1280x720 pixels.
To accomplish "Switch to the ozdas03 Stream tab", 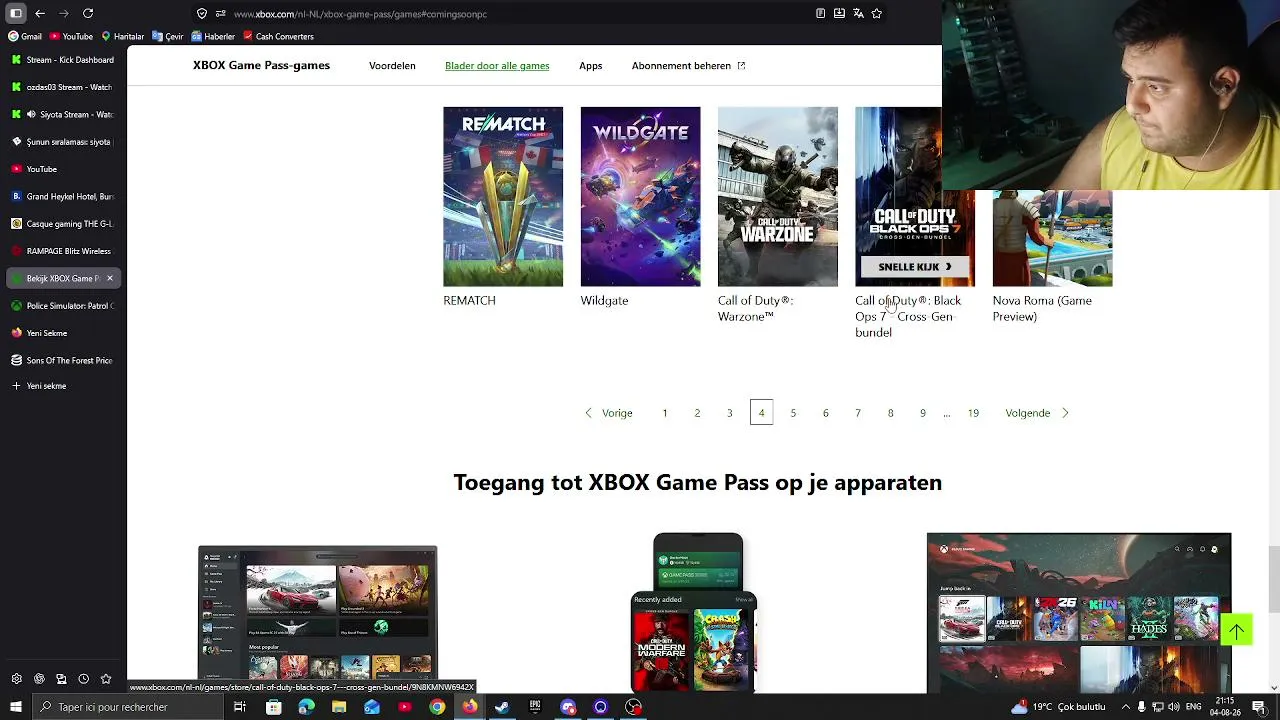I will click(63, 87).
